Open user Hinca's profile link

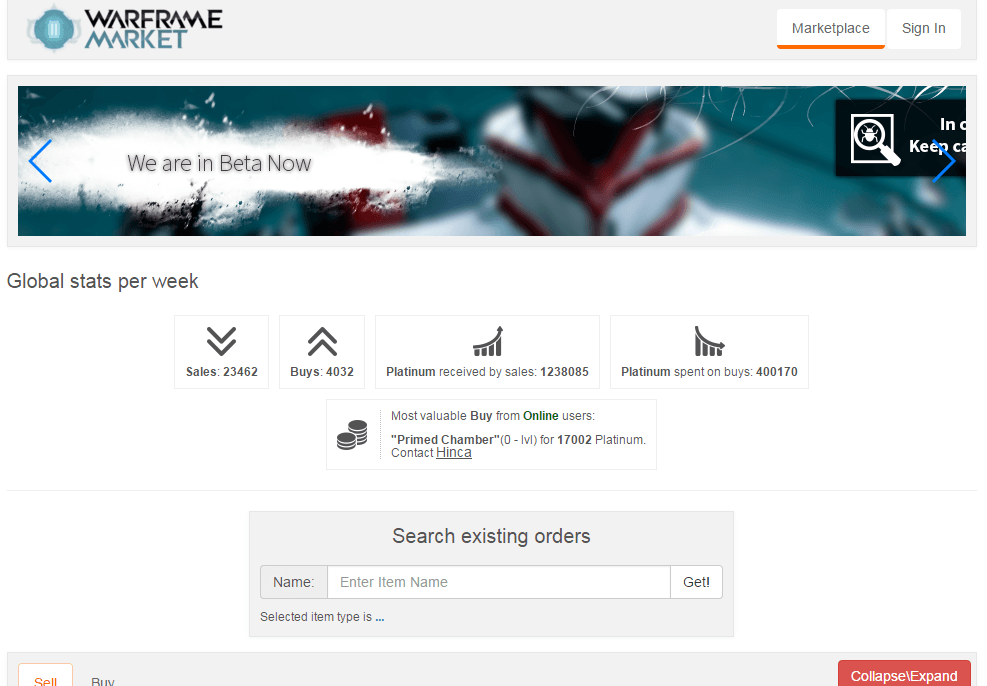pos(453,453)
